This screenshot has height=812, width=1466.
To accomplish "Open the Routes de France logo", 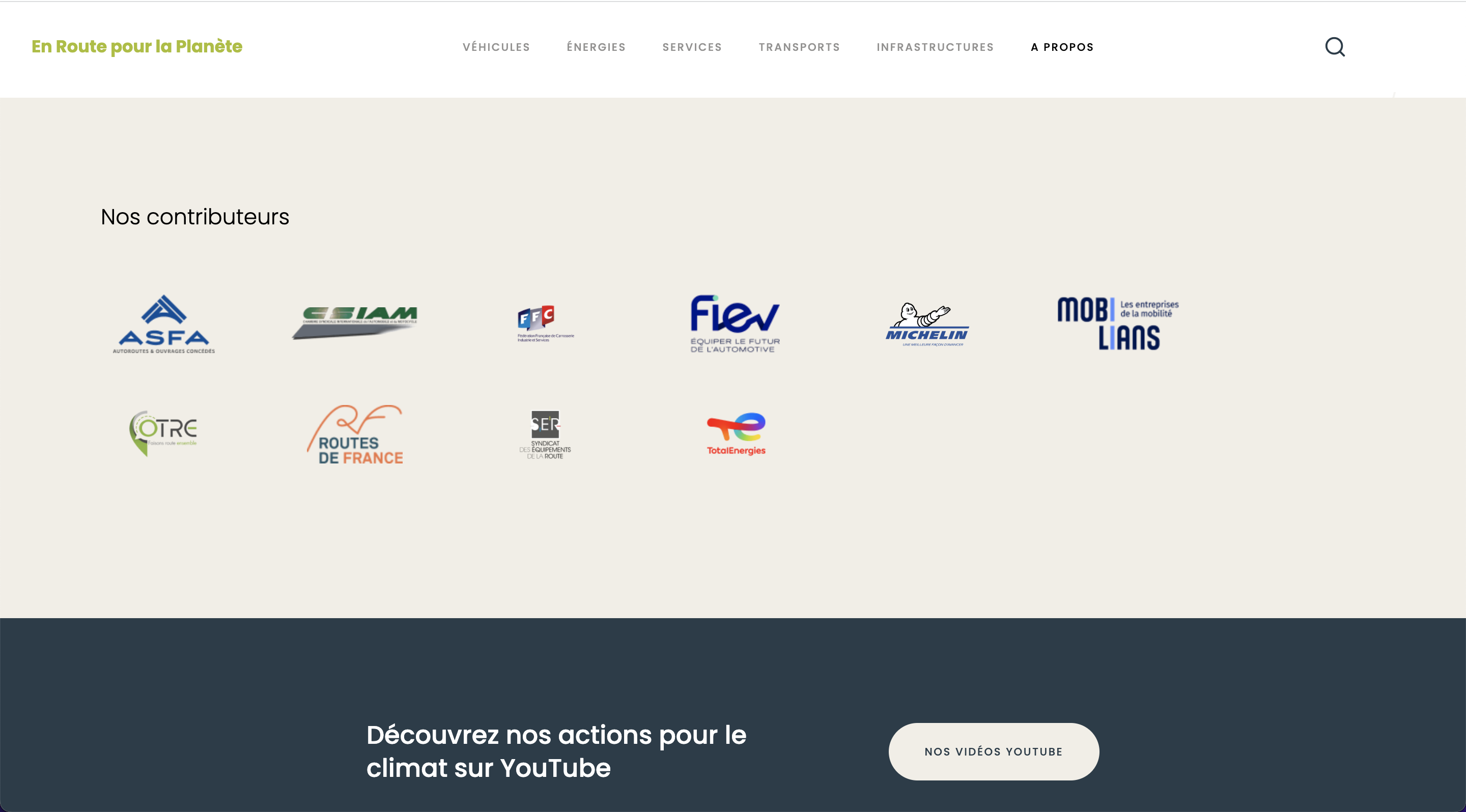I will pos(355,434).
